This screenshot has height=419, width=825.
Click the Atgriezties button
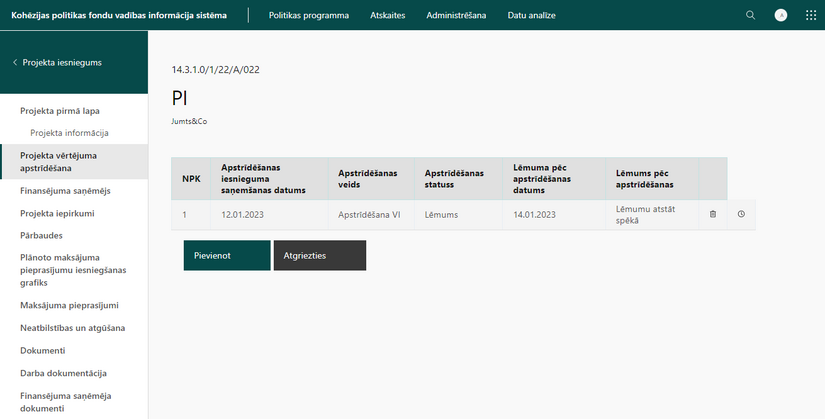pos(320,255)
